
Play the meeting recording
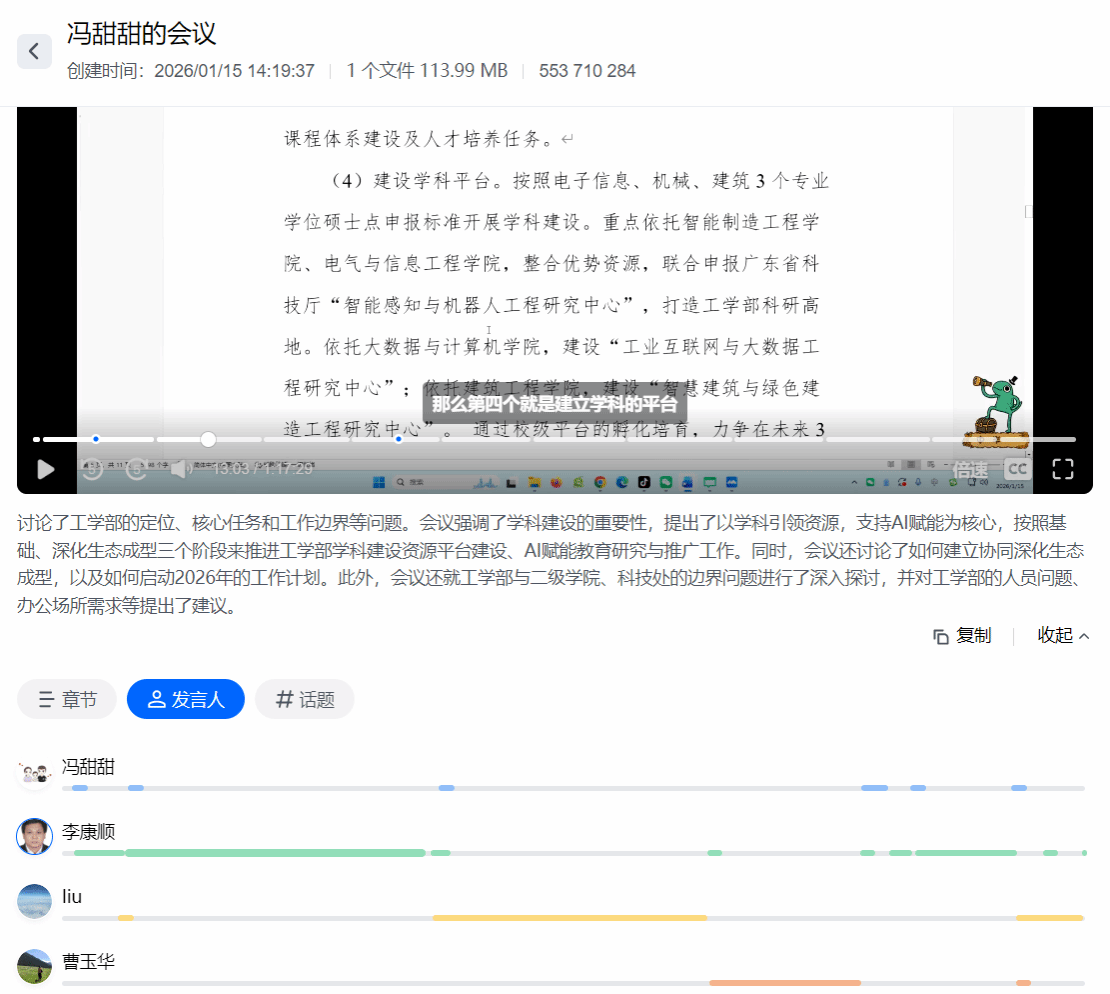[x=46, y=469]
